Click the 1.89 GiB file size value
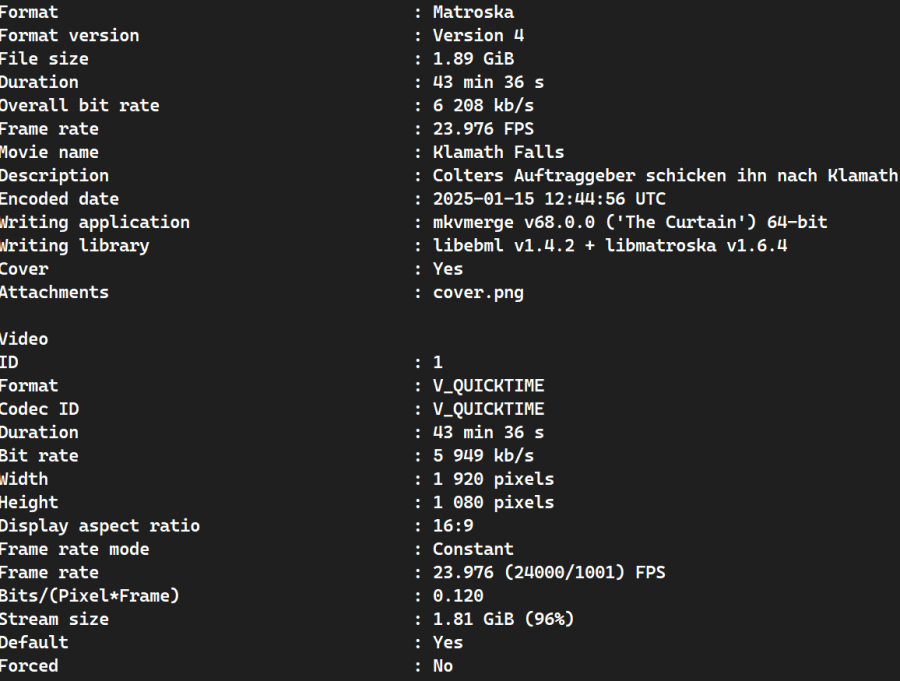 [473, 59]
